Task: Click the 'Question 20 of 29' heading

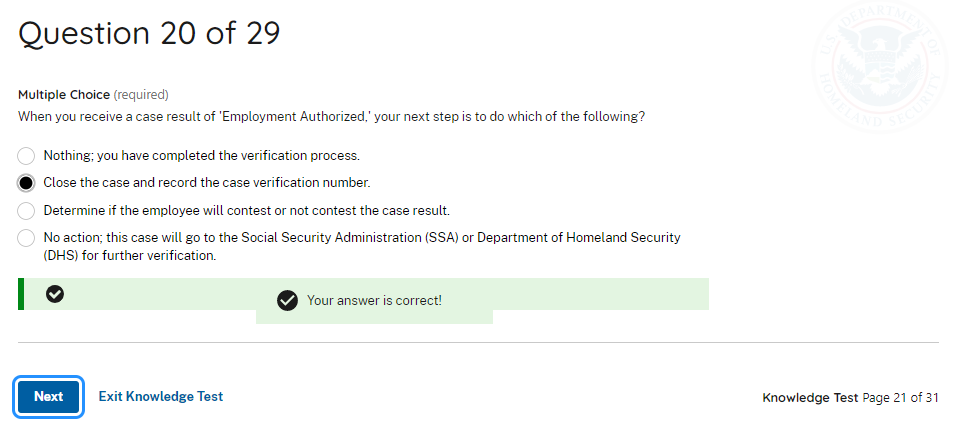Action: pos(149,34)
